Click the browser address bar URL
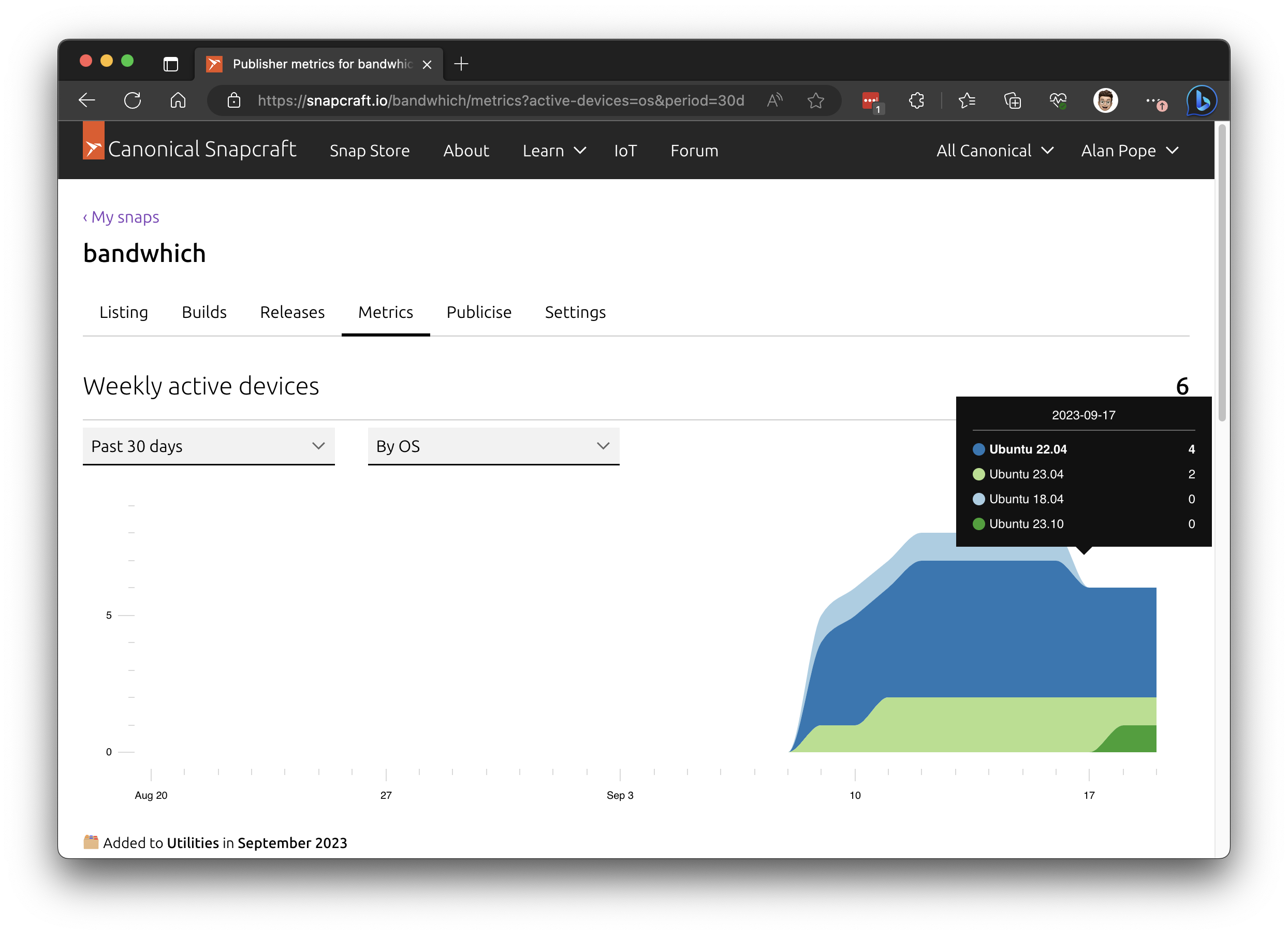 (x=500, y=100)
